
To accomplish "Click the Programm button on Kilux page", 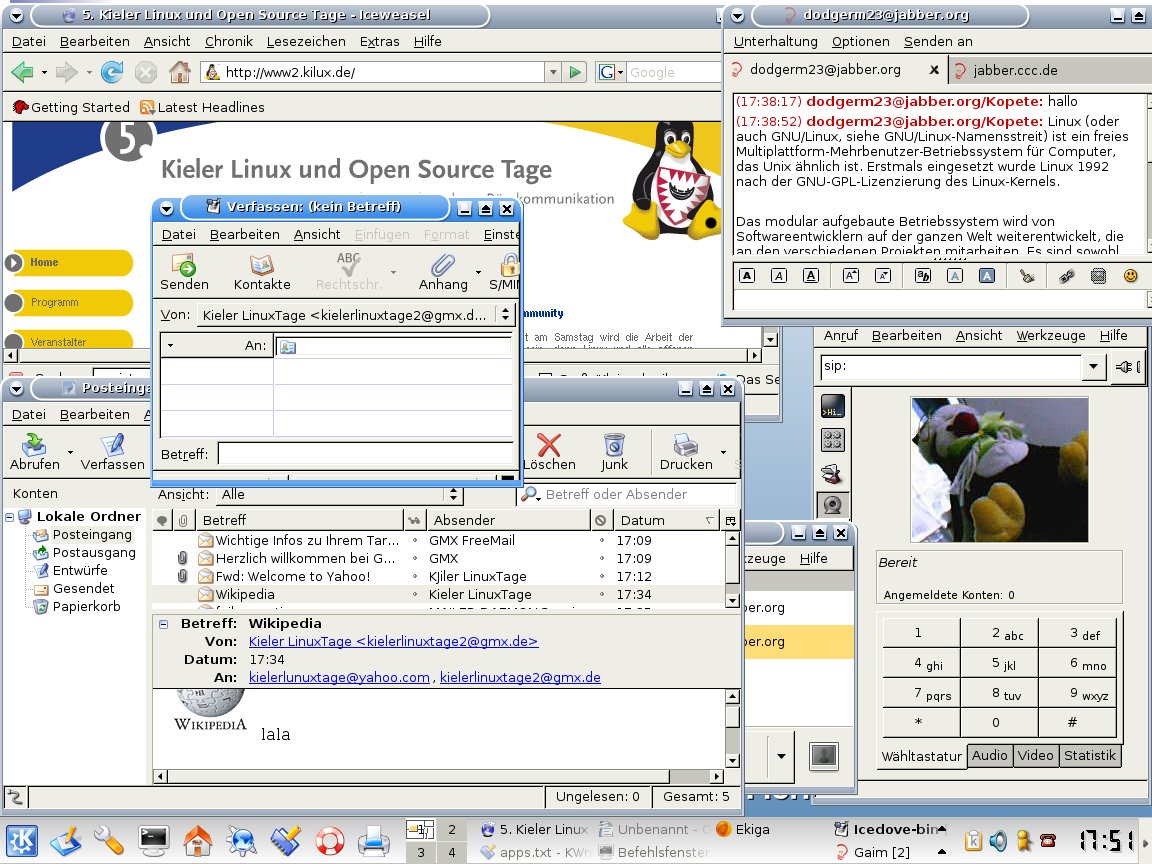I will pos(70,302).
